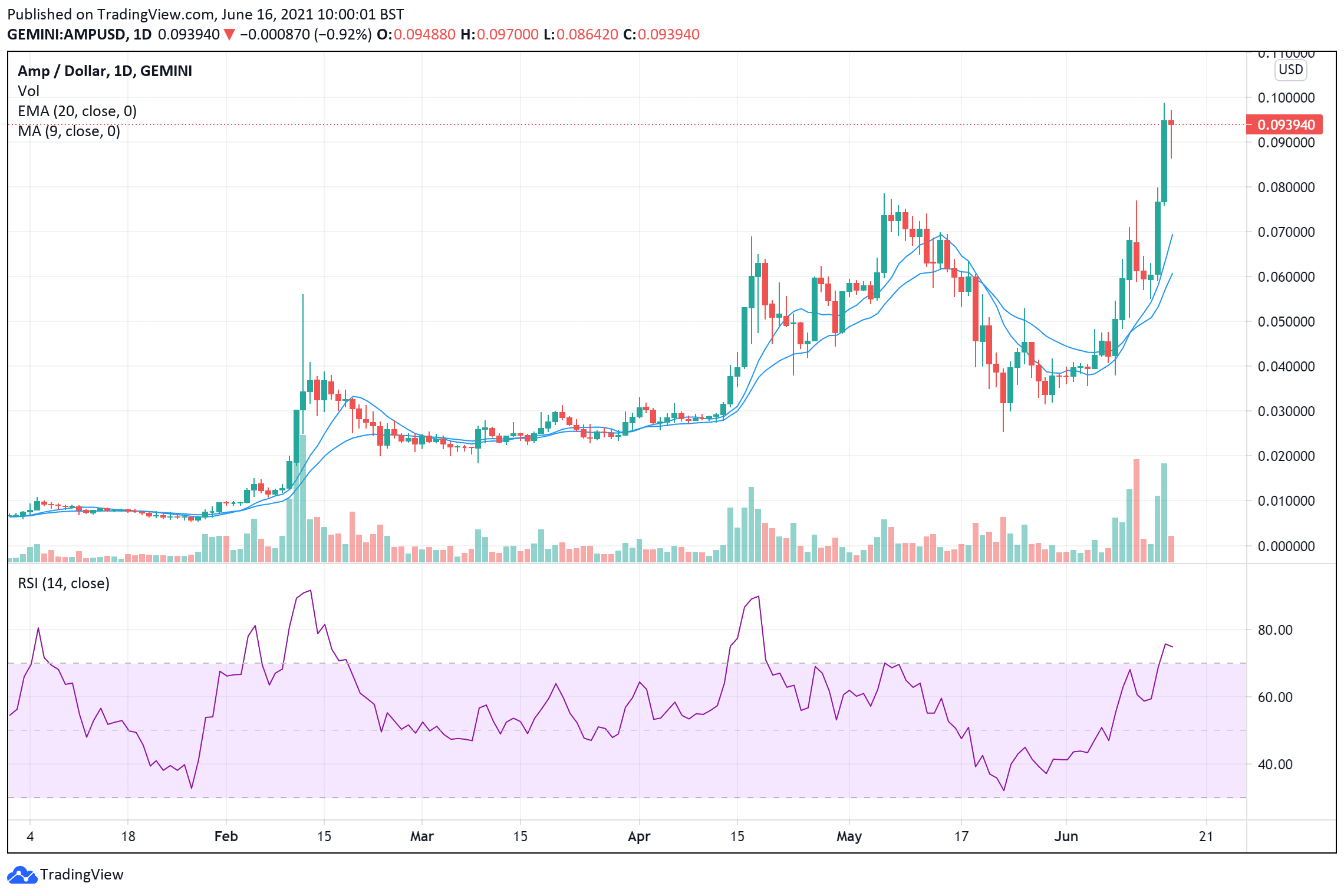
Task: Click the O:0.094880 open value
Action: tap(416, 34)
